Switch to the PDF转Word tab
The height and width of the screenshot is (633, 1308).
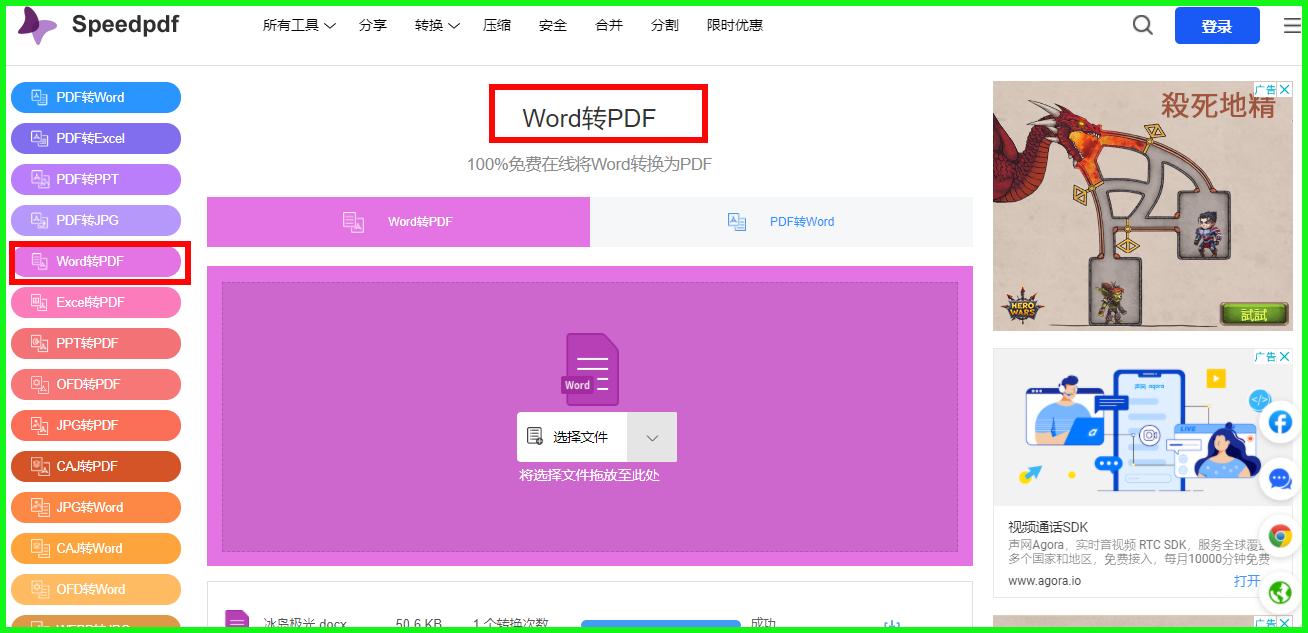click(x=781, y=221)
